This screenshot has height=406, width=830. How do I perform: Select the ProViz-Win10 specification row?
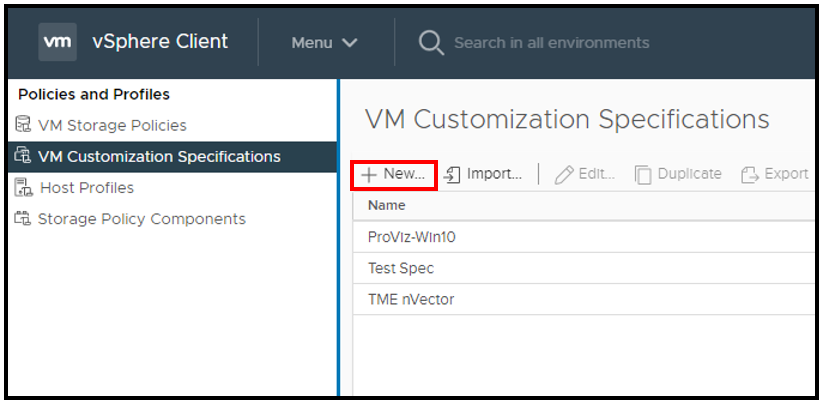pyautogui.click(x=584, y=237)
